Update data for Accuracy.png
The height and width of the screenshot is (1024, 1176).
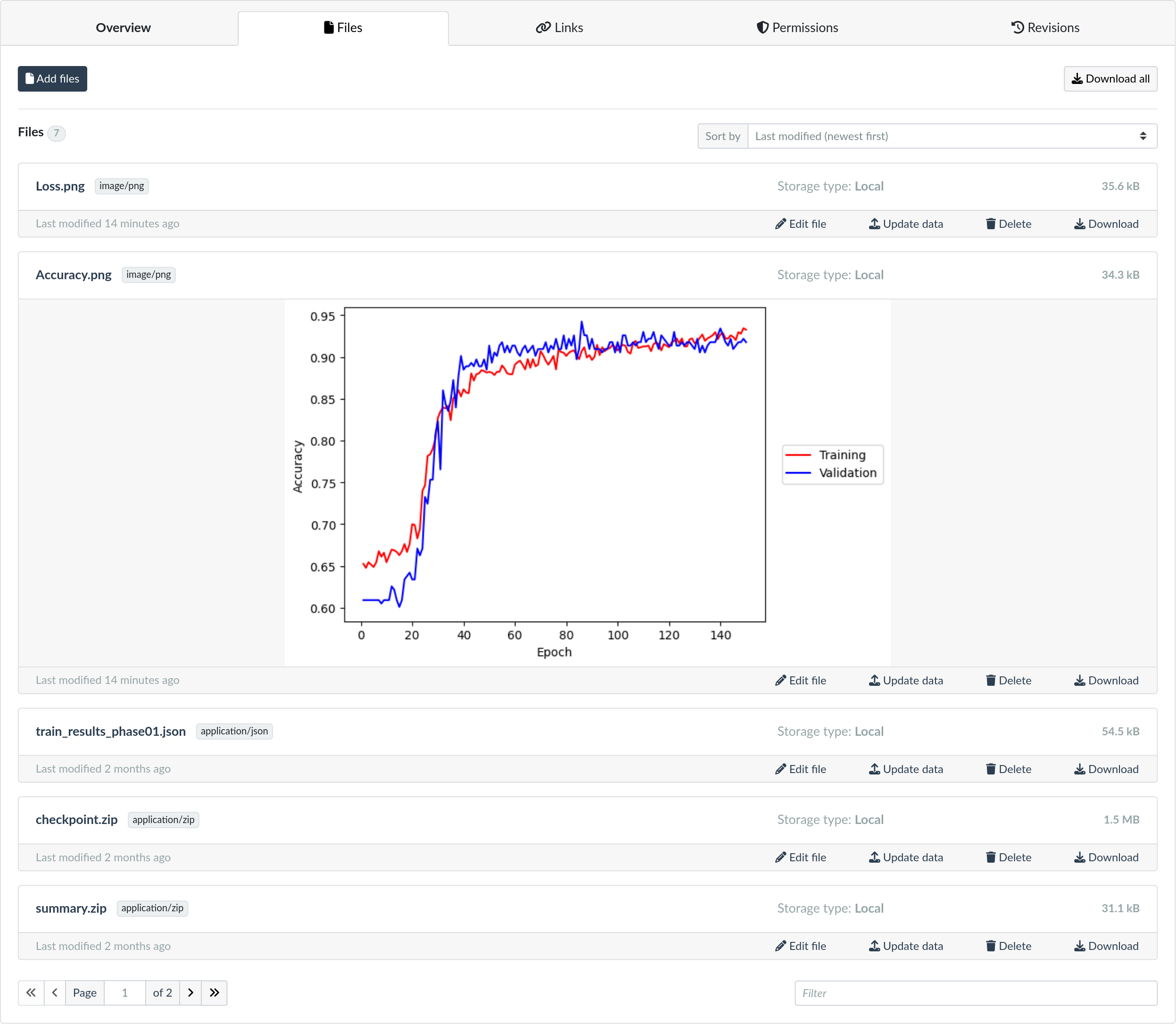[x=905, y=681]
